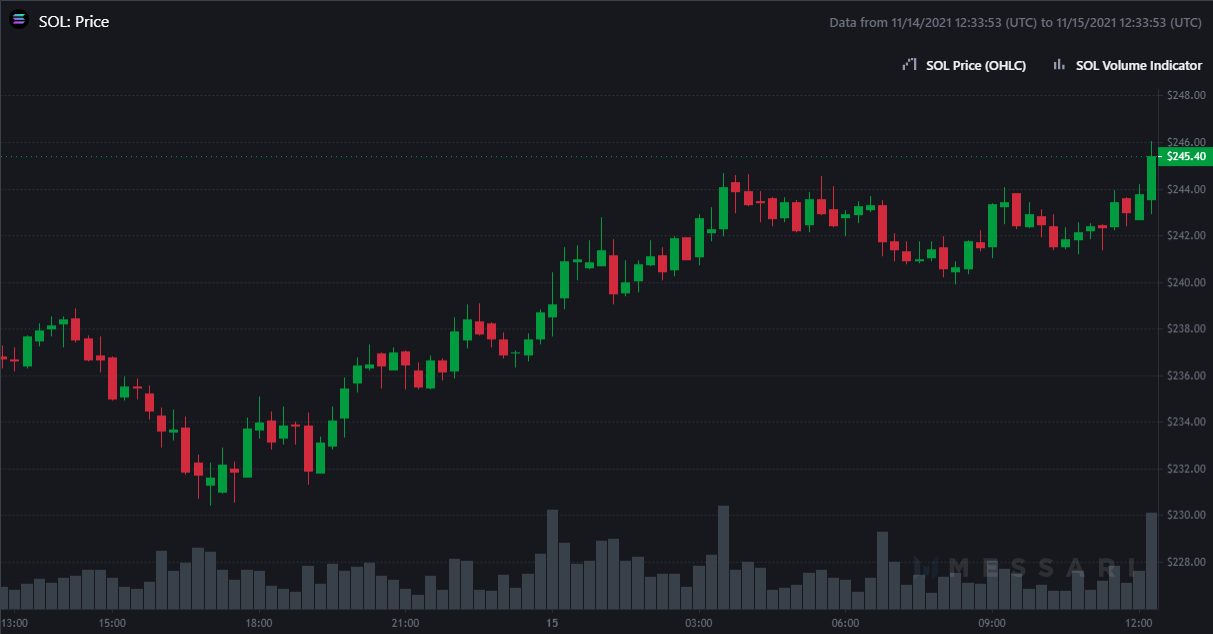Click the Solana logo icon
Screen dimensions: 1213x634
(18, 21)
